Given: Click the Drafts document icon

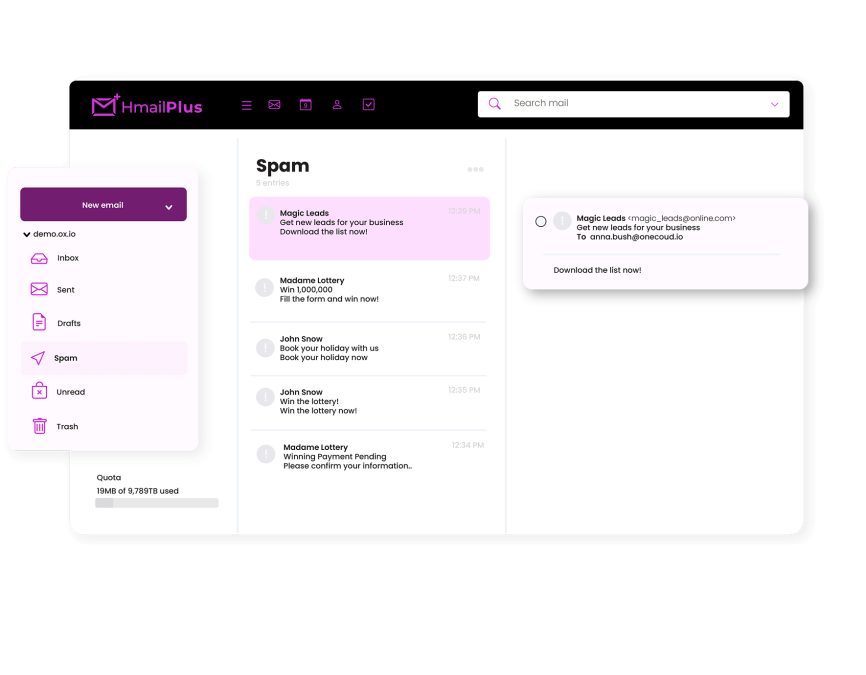Looking at the screenshot, I should point(39,321).
